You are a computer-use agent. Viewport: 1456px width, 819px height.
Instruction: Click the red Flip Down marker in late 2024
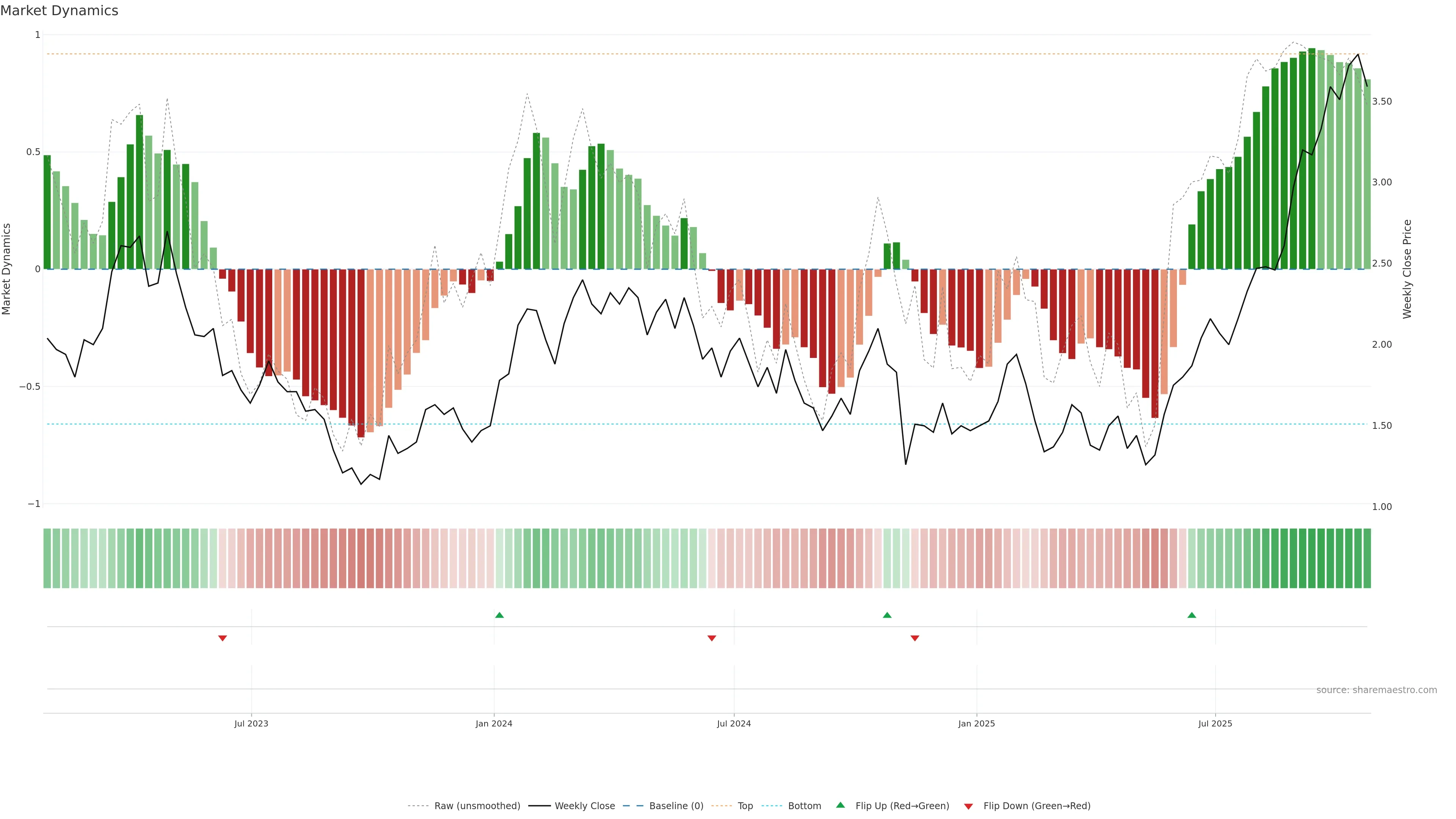pos(915,638)
